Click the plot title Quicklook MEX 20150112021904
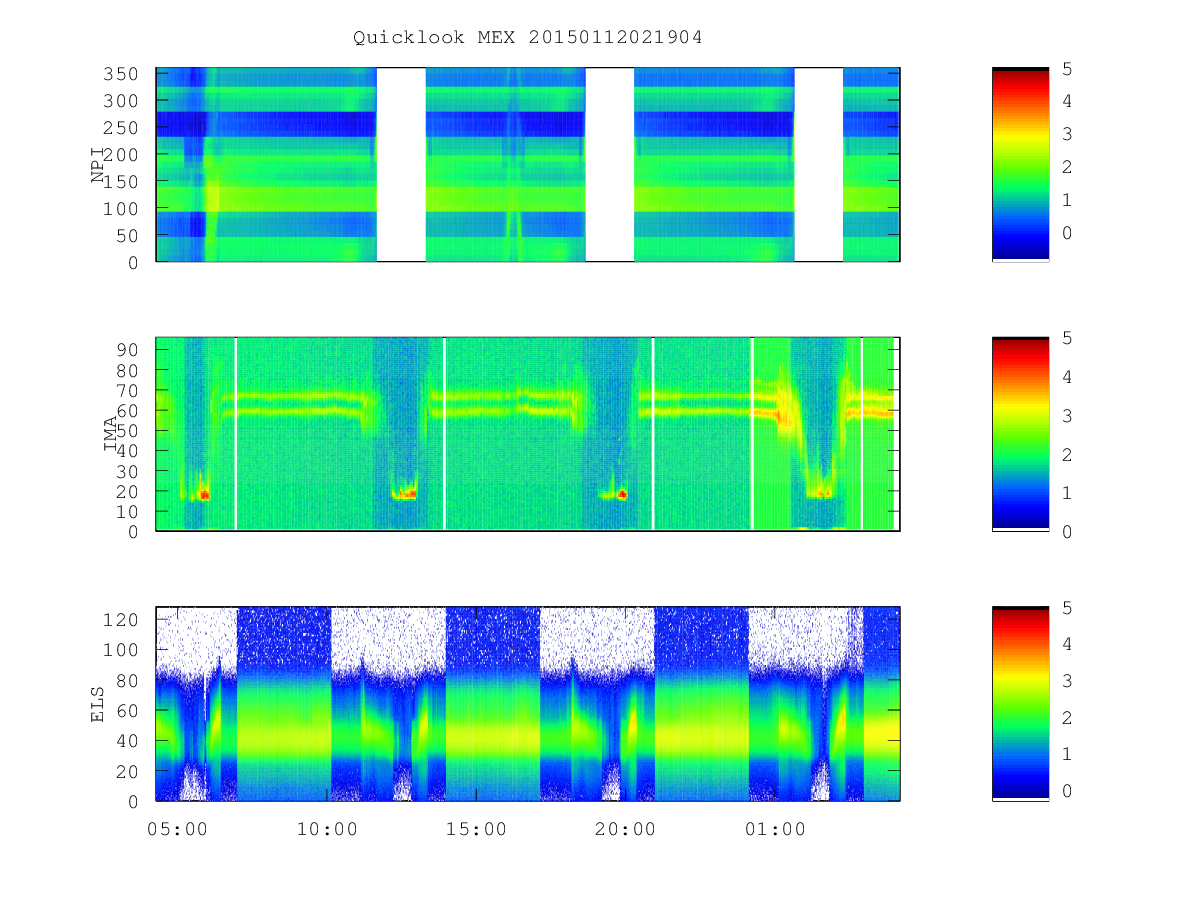The width and height of the screenshot is (1200, 900). [527, 37]
